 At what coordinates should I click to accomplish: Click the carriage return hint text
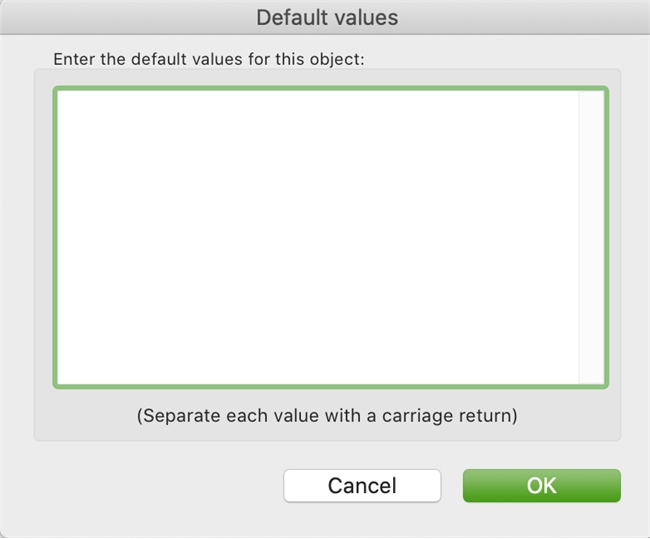(x=327, y=415)
